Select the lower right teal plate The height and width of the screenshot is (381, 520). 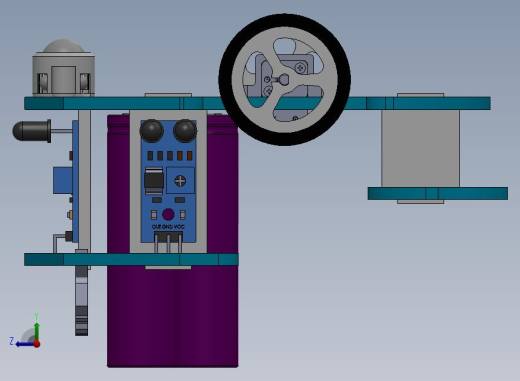click(438, 193)
